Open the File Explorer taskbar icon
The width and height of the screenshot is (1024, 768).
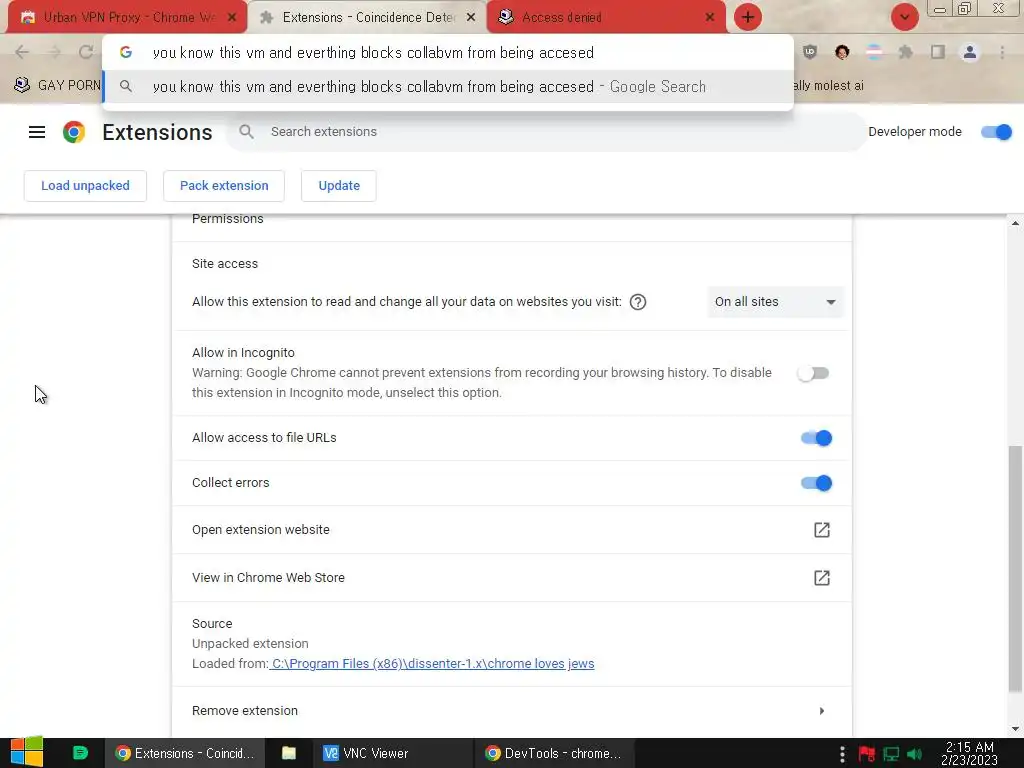pos(289,753)
